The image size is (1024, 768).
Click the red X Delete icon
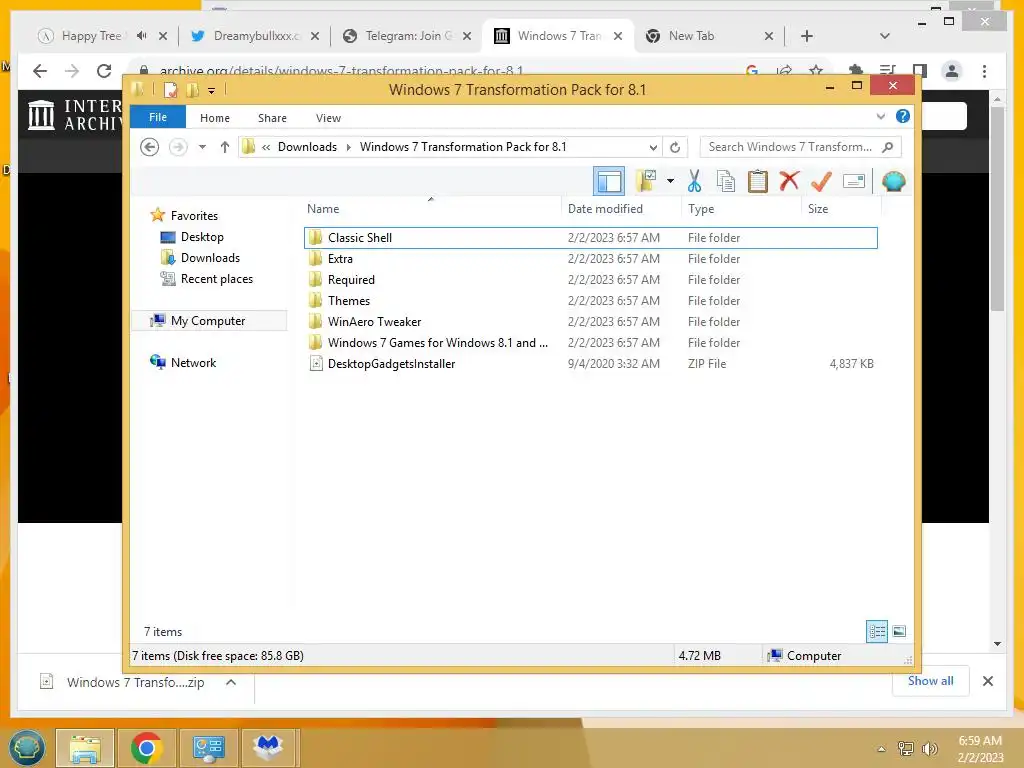pos(789,180)
